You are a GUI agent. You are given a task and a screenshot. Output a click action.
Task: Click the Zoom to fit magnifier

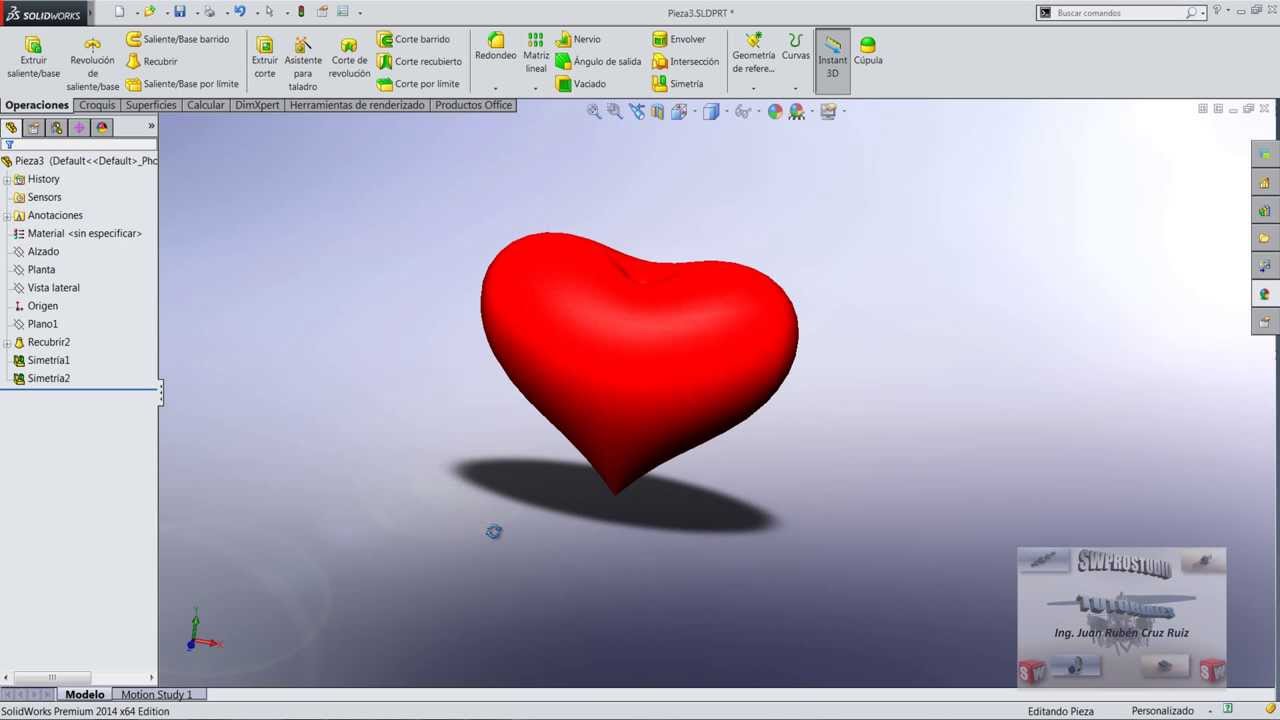point(594,112)
